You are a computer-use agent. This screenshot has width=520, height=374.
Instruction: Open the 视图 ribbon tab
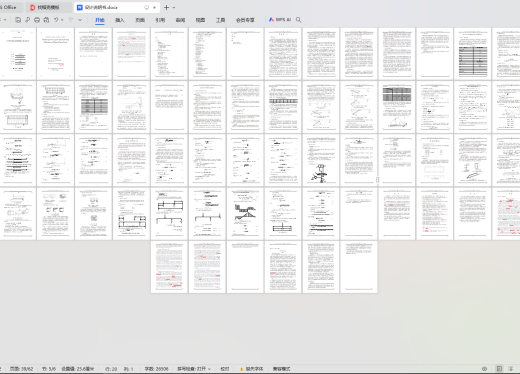coord(200,20)
